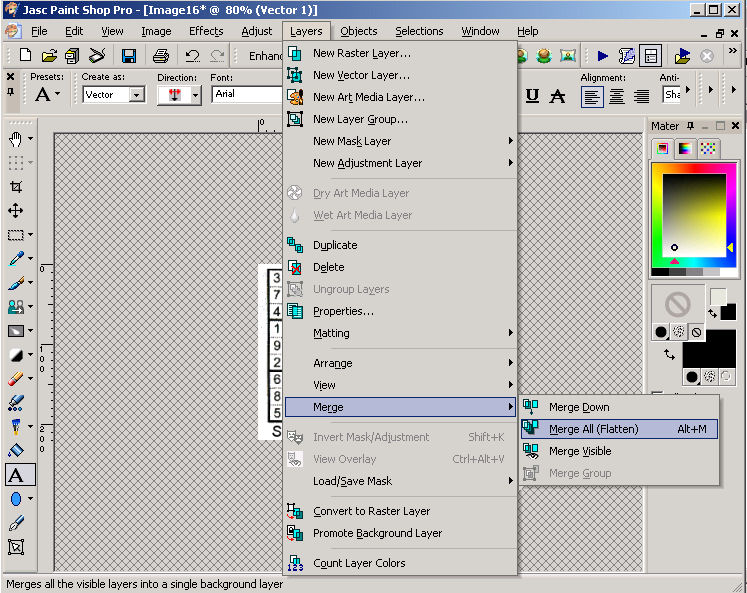Select the Crop tool

(x=16, y=187)
